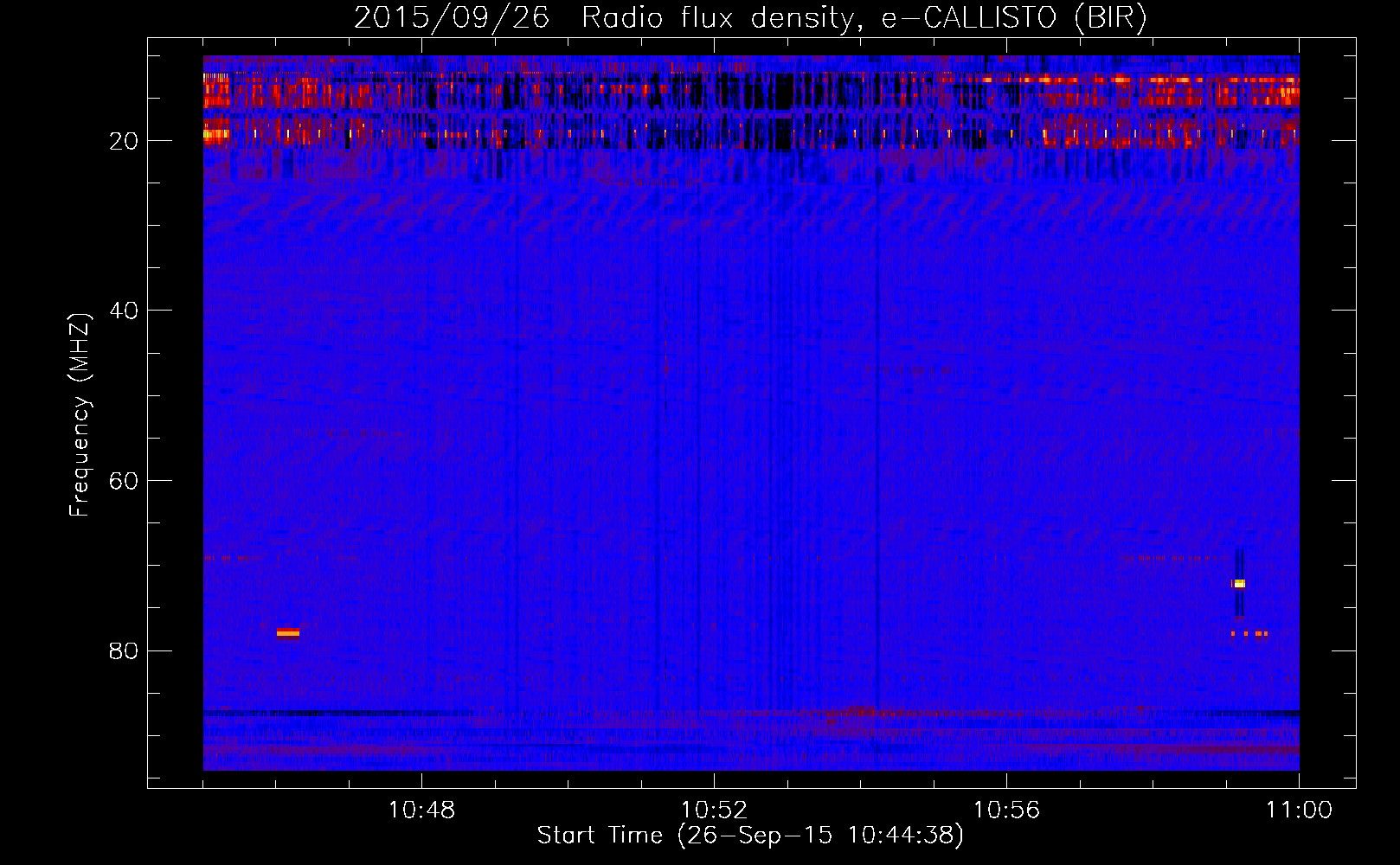
Task: Click the '11:00' time tick label
Action: [1299, 811]
